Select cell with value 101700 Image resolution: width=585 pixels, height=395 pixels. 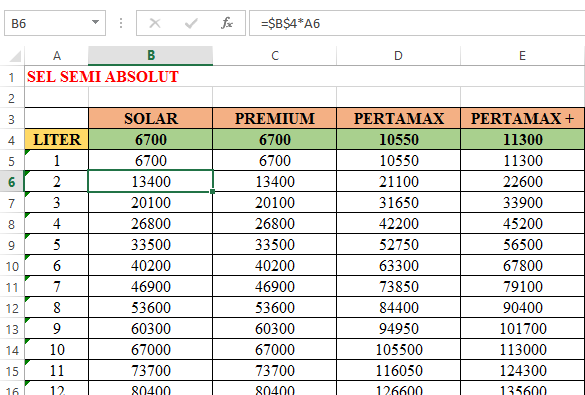[x=522, y=329]
